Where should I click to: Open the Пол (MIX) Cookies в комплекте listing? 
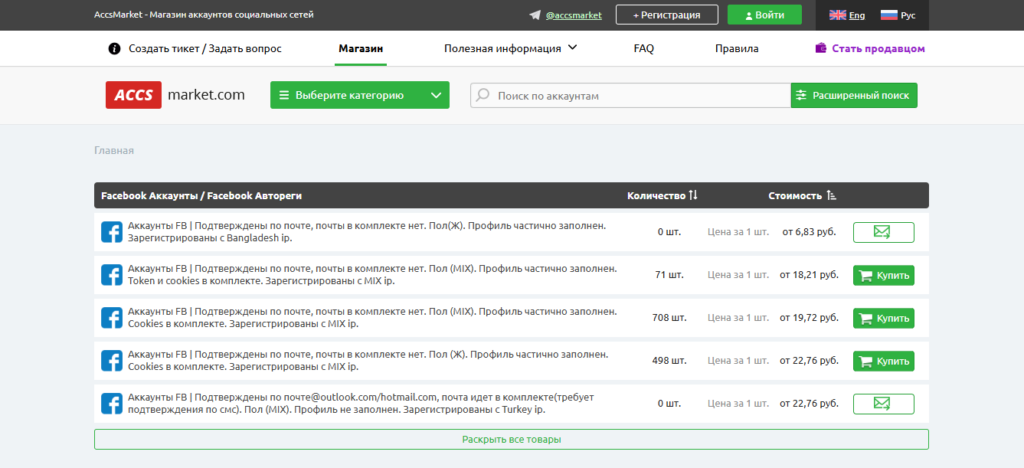pos(372,317)
